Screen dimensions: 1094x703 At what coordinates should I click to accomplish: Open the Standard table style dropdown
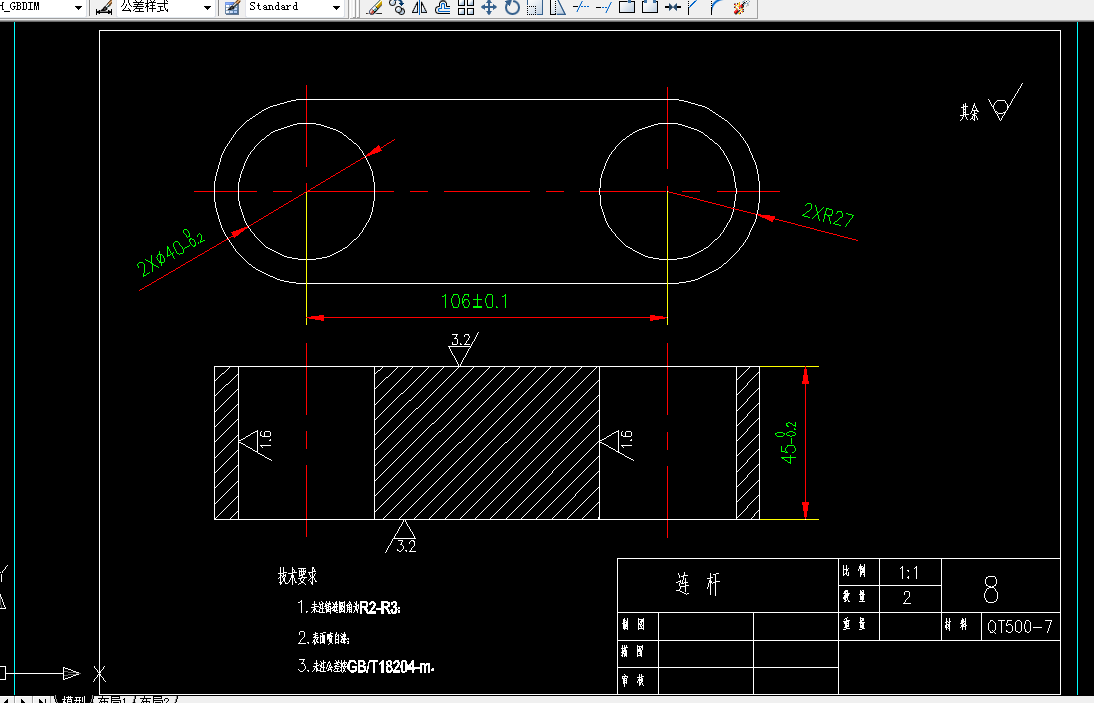pyautogui.click(x=336, y=8)
